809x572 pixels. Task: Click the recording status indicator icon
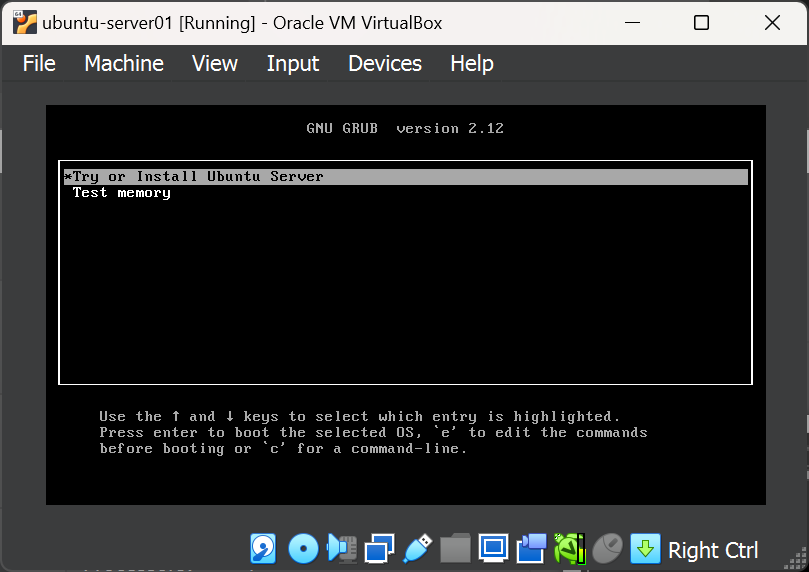[531, 548]
